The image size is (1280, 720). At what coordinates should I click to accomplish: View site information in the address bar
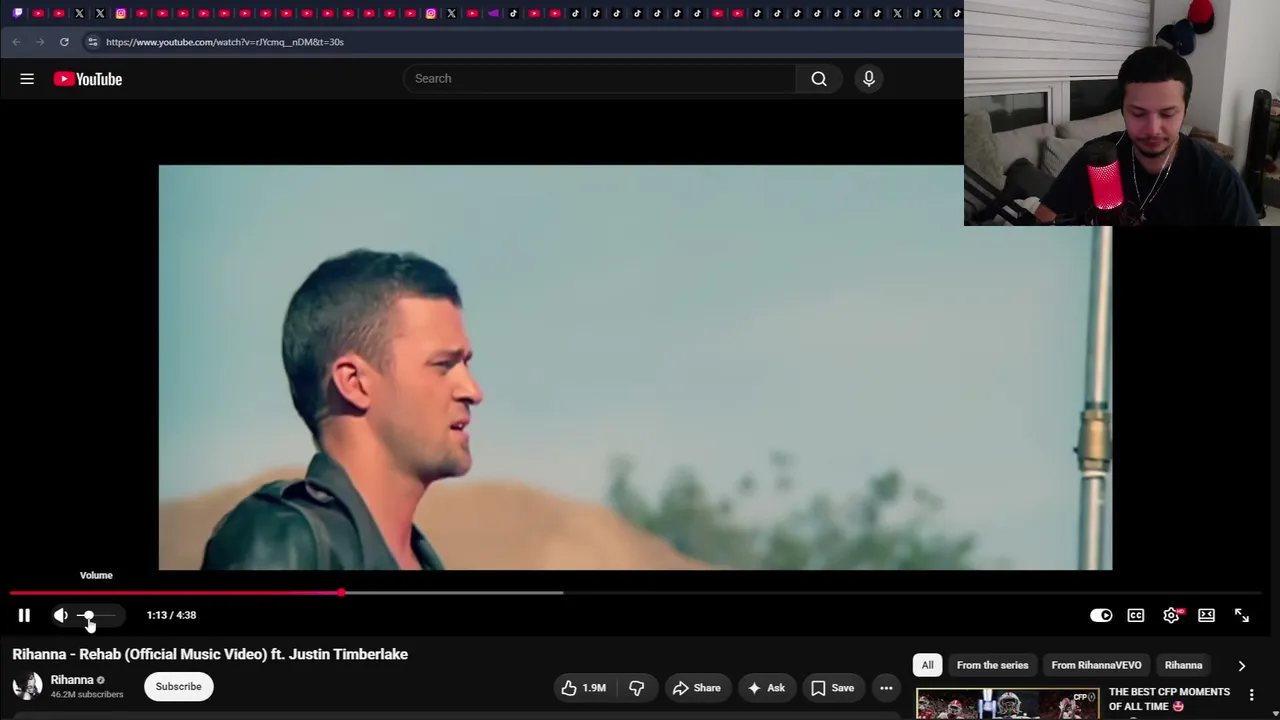[92, 42]
